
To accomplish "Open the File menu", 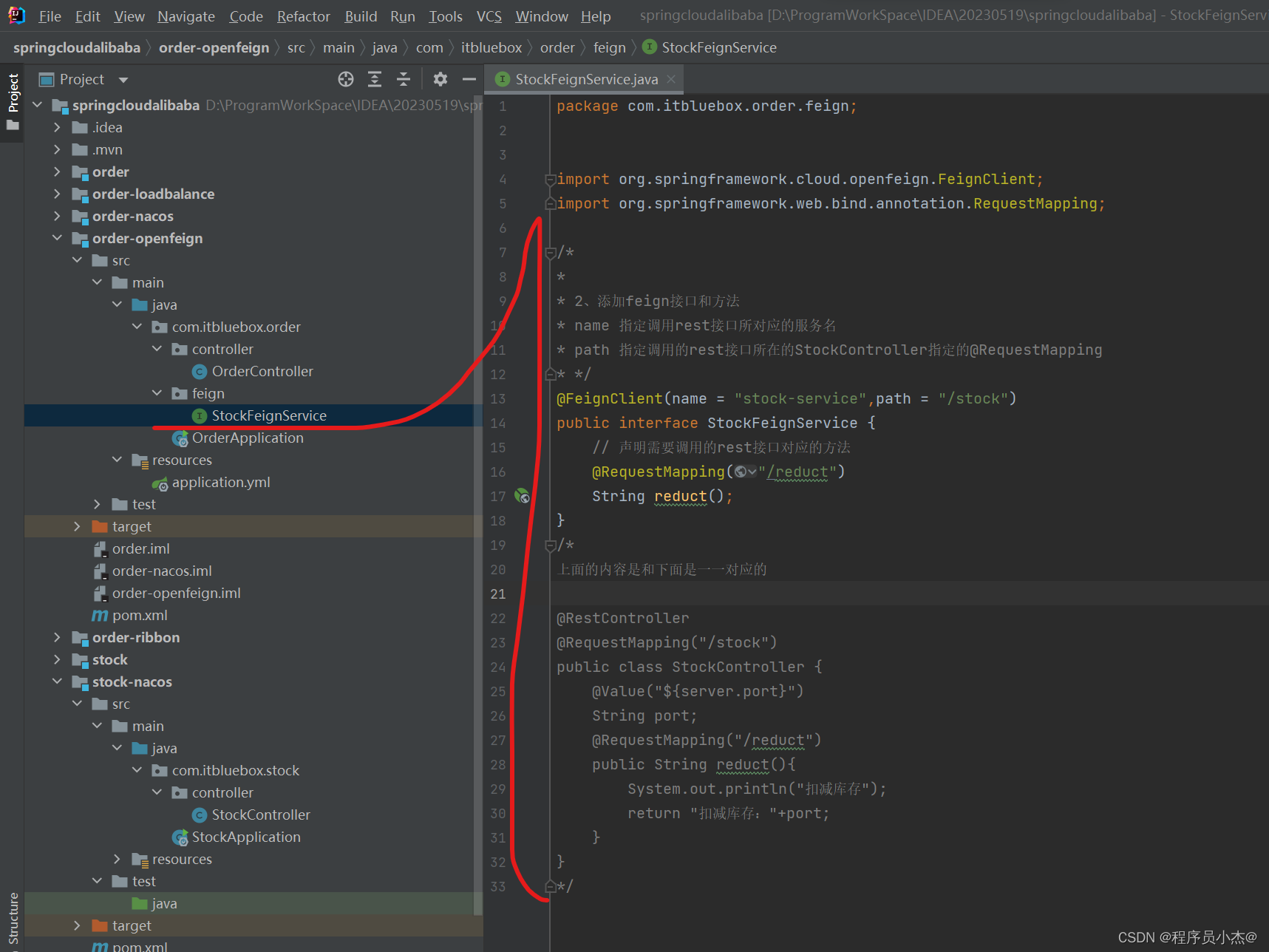I will point(50,16).
